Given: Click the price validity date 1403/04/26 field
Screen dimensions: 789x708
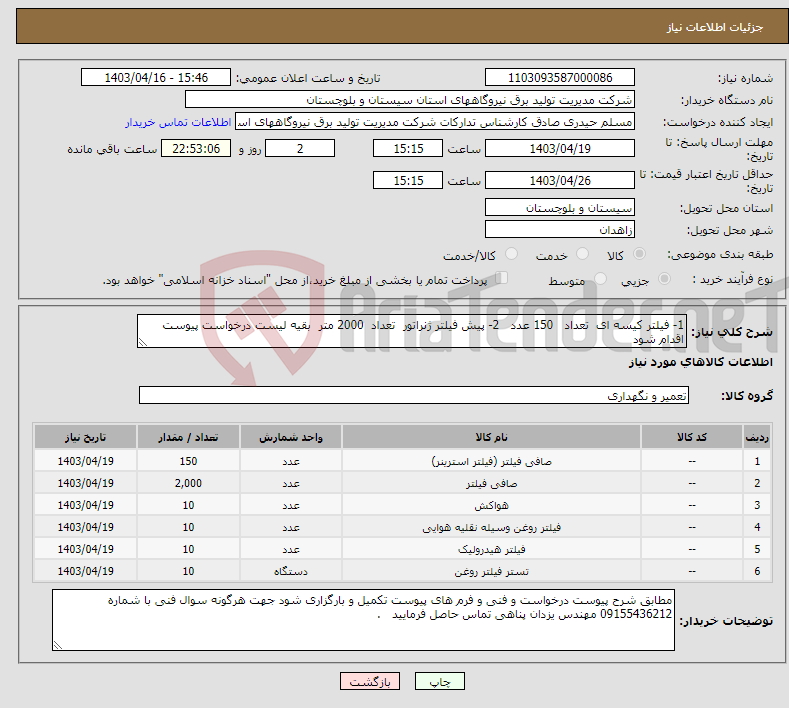Looking at the screenshot, I should coord(560,180).
